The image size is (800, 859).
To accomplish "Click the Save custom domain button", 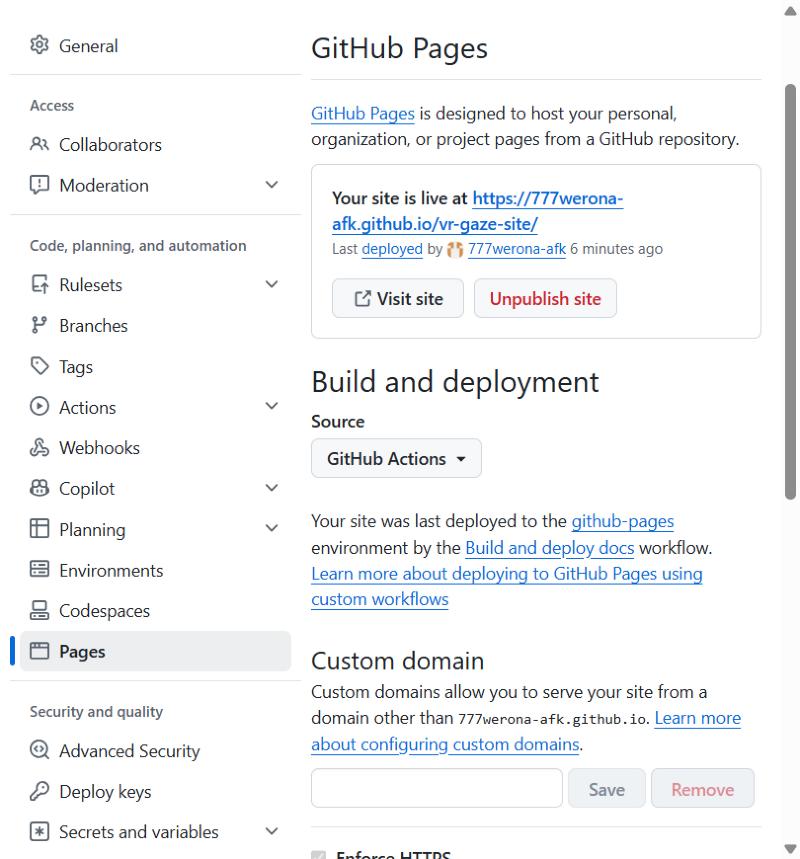I will pos(607,788).
